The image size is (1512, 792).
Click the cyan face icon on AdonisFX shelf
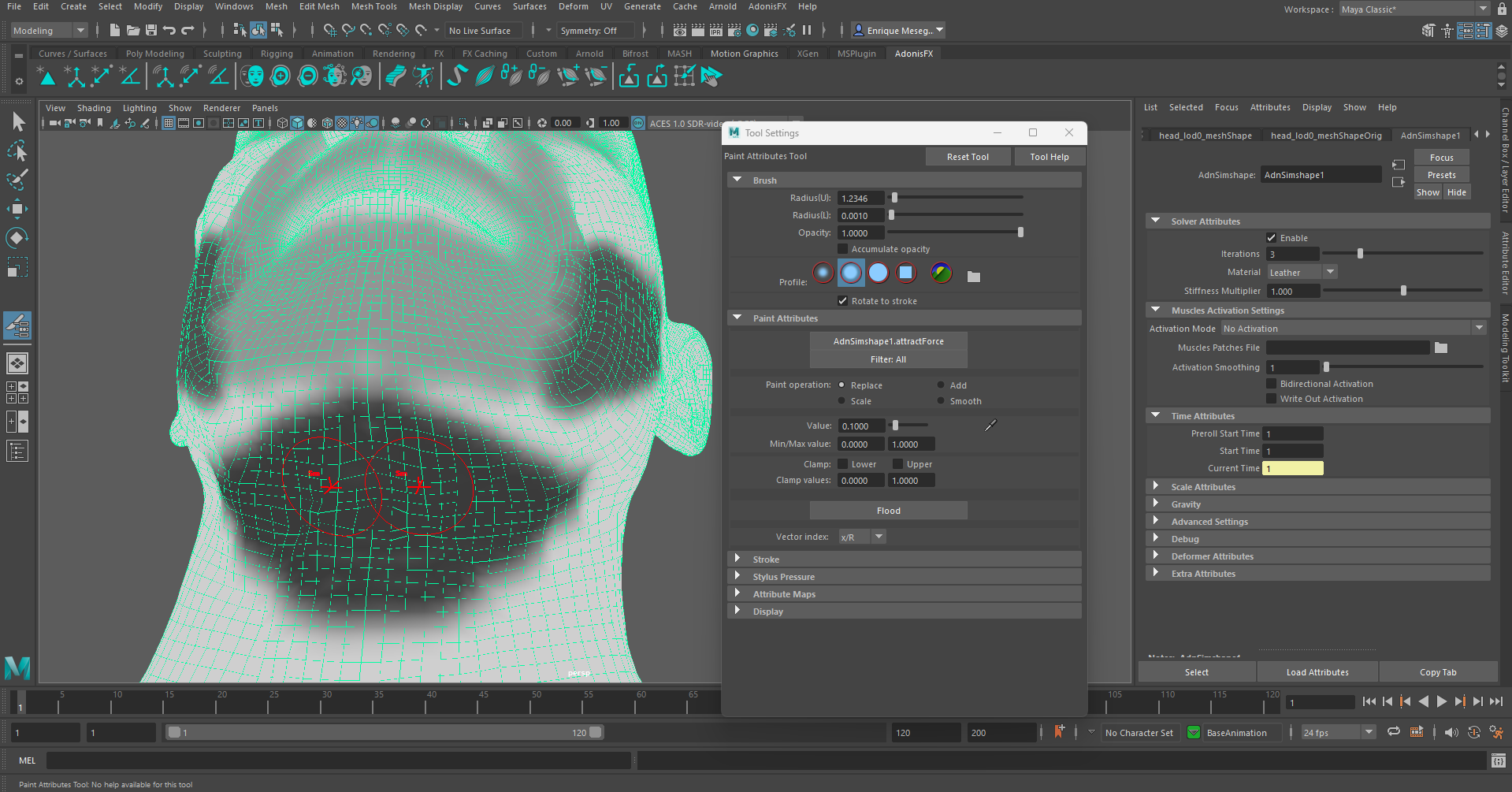(252, 76)
